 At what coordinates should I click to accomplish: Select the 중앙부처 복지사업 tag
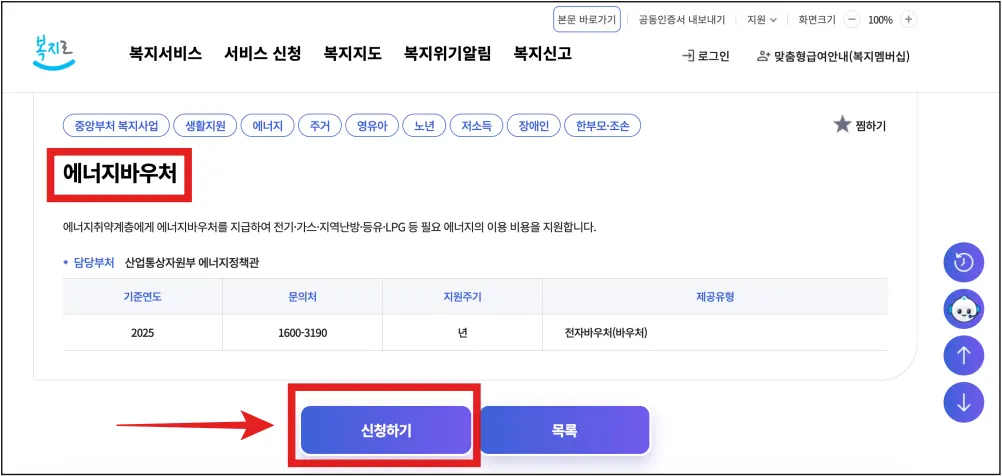click(116, 126)
